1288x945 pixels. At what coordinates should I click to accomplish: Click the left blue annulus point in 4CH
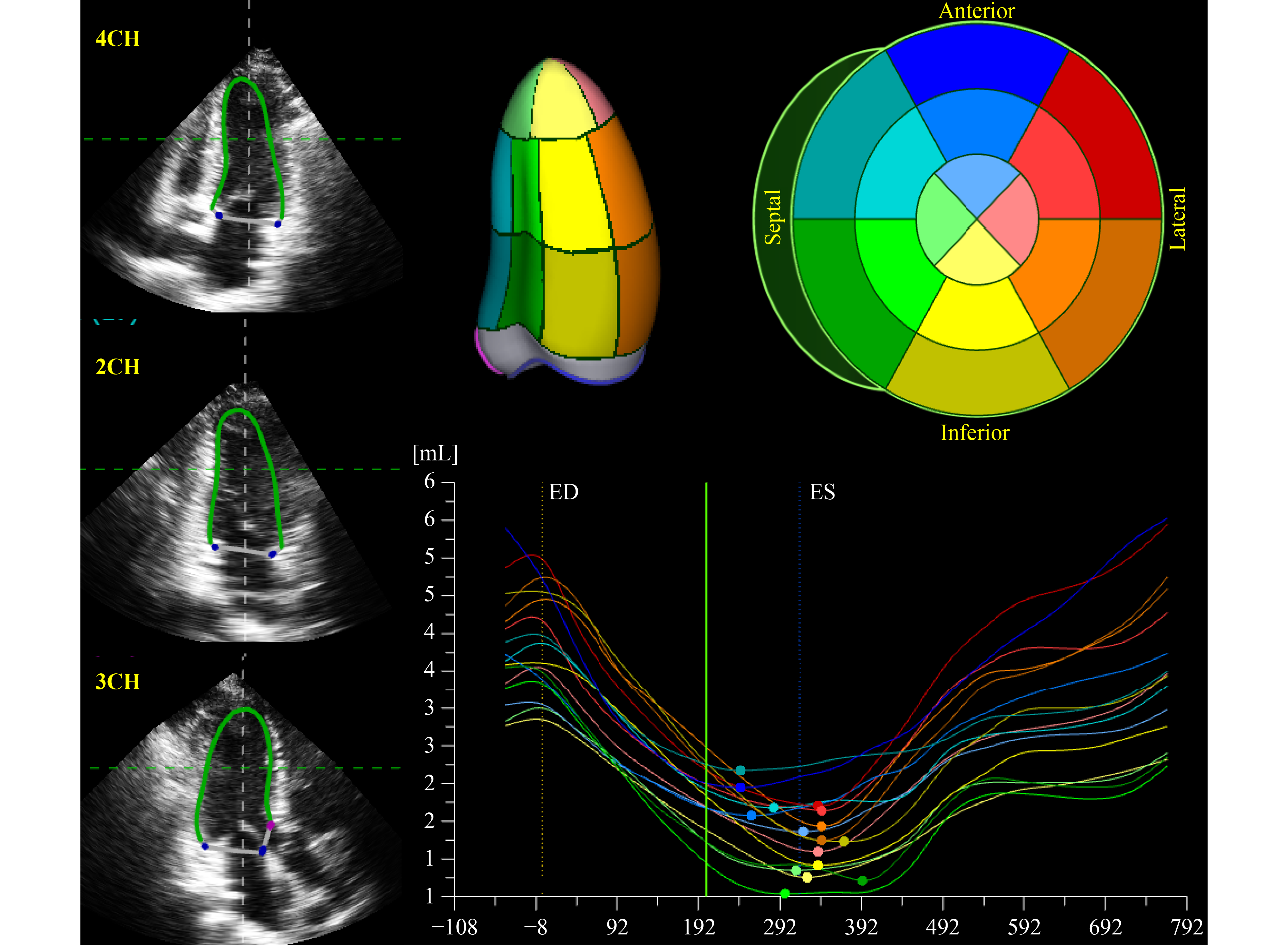pyautogui.click(x=219, y=216)
